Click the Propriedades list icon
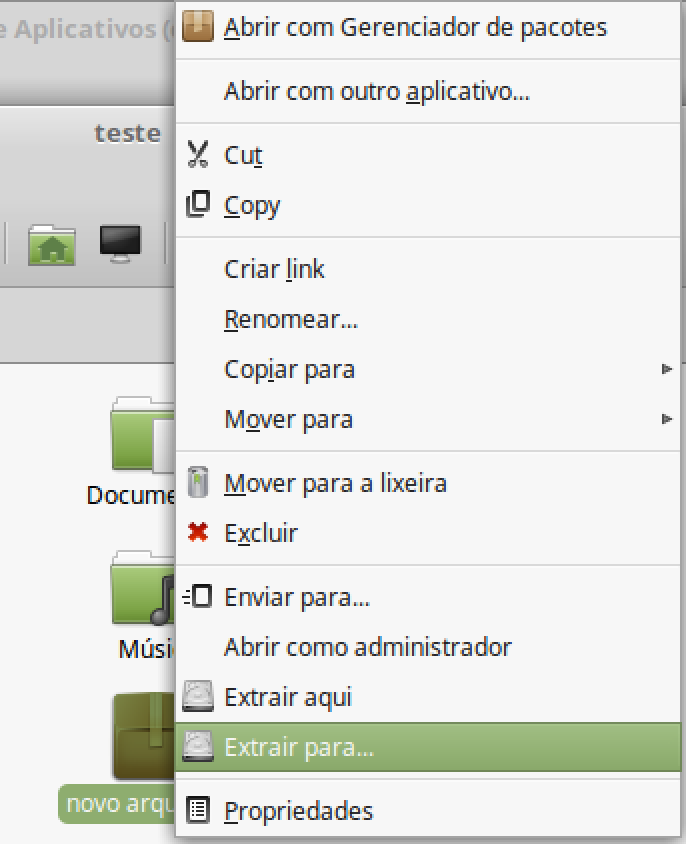686x844 pixels. (x=198, y=810)
